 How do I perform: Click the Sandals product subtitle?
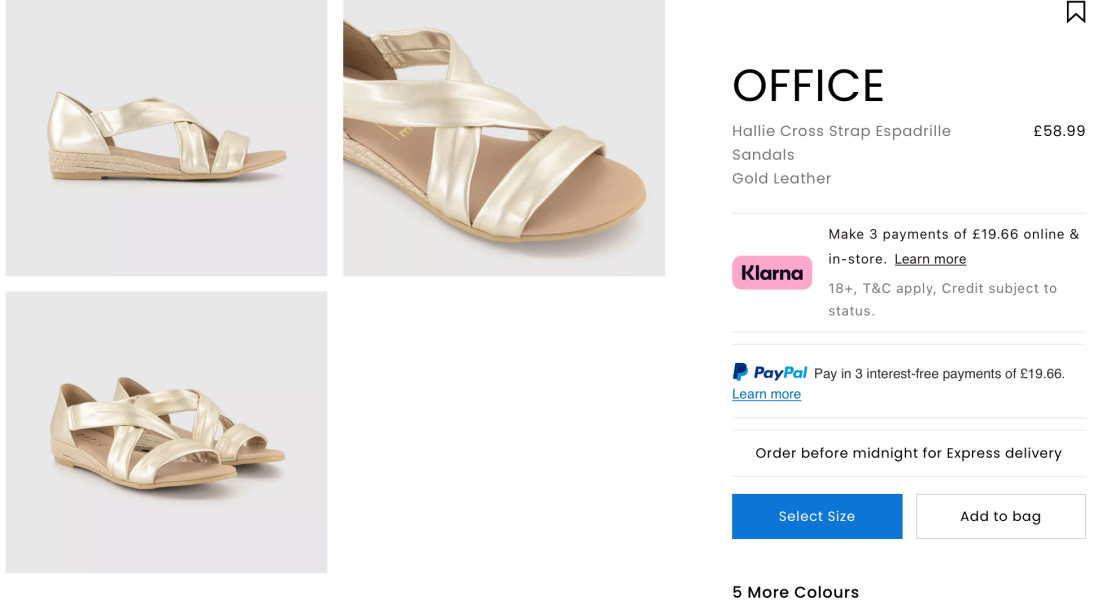761,154
